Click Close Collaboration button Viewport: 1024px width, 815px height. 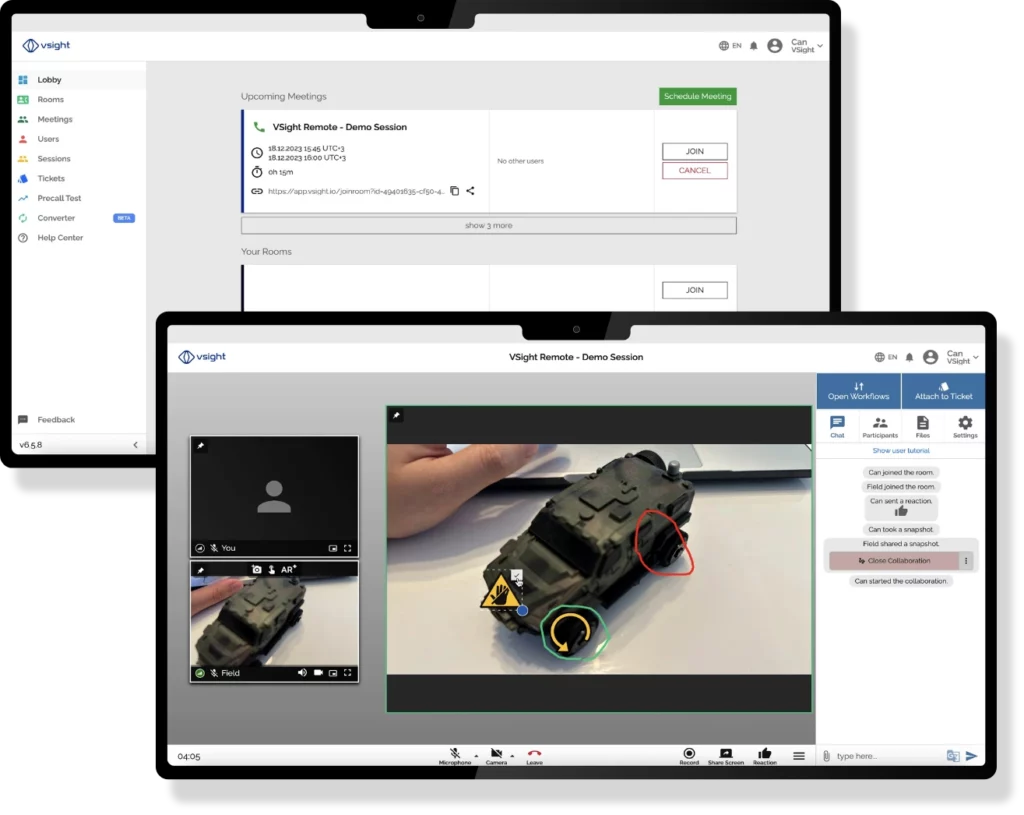click(x=893, y=560)
